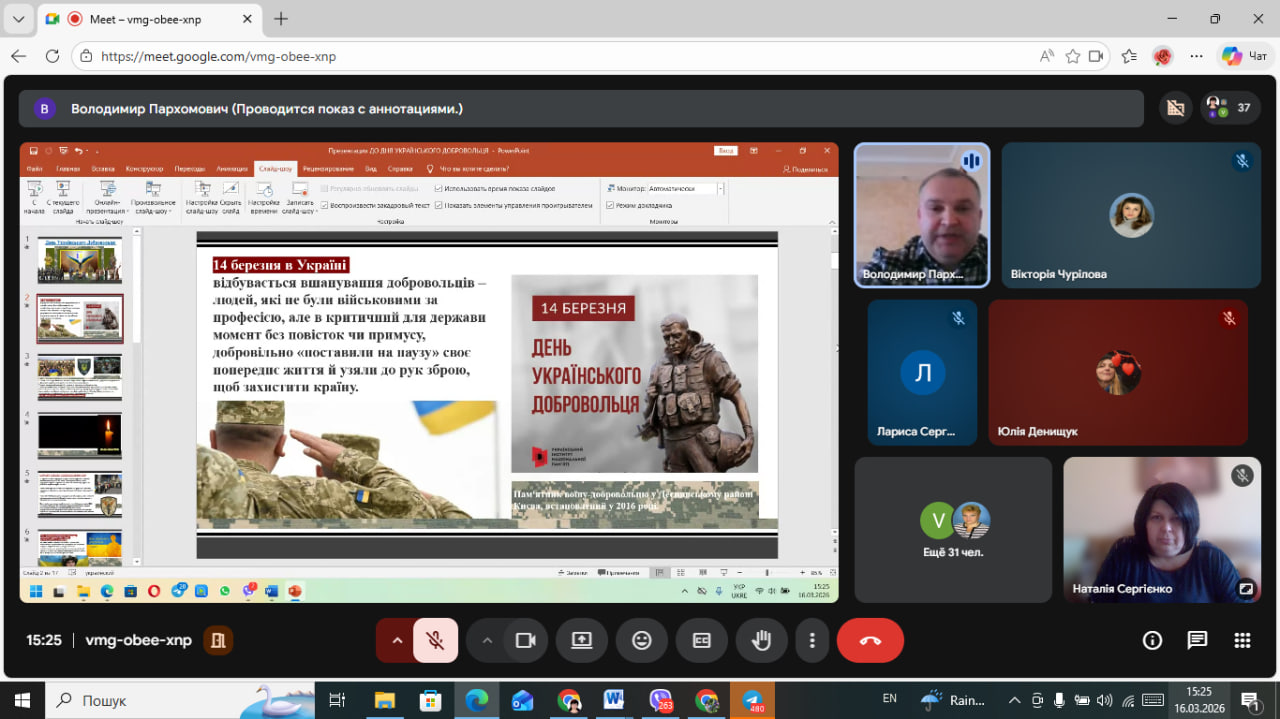The height and width of the screenshot is (719, 1280).
Task: Expand the microphone audio settings arrow
Action: point(397,641)
